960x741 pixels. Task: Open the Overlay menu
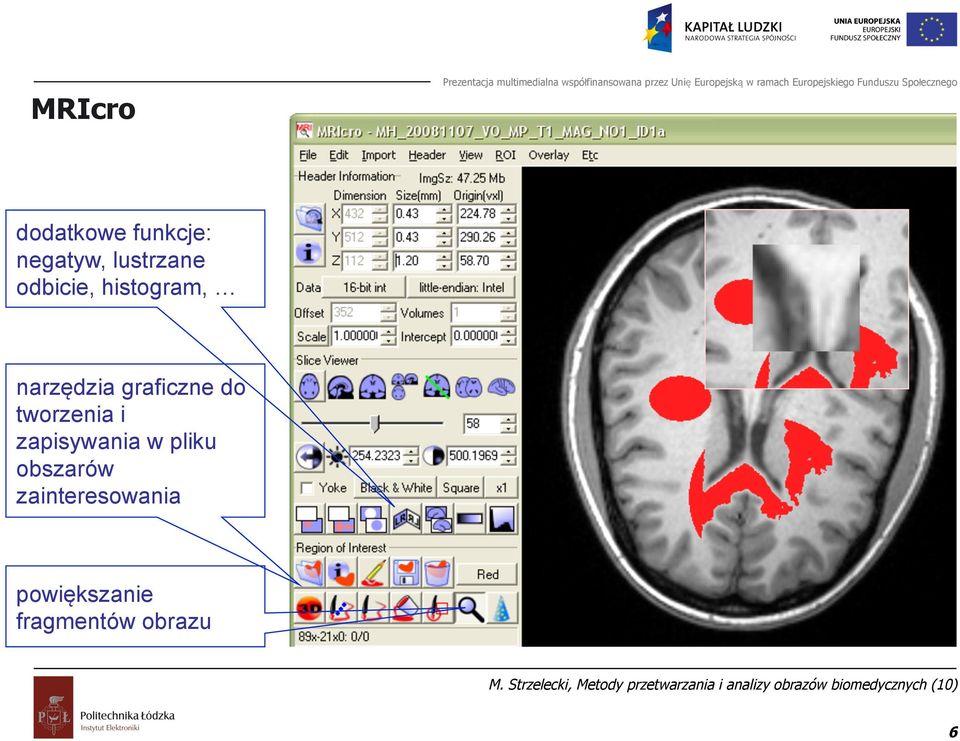pyautogui.click(x=549, y=155)
